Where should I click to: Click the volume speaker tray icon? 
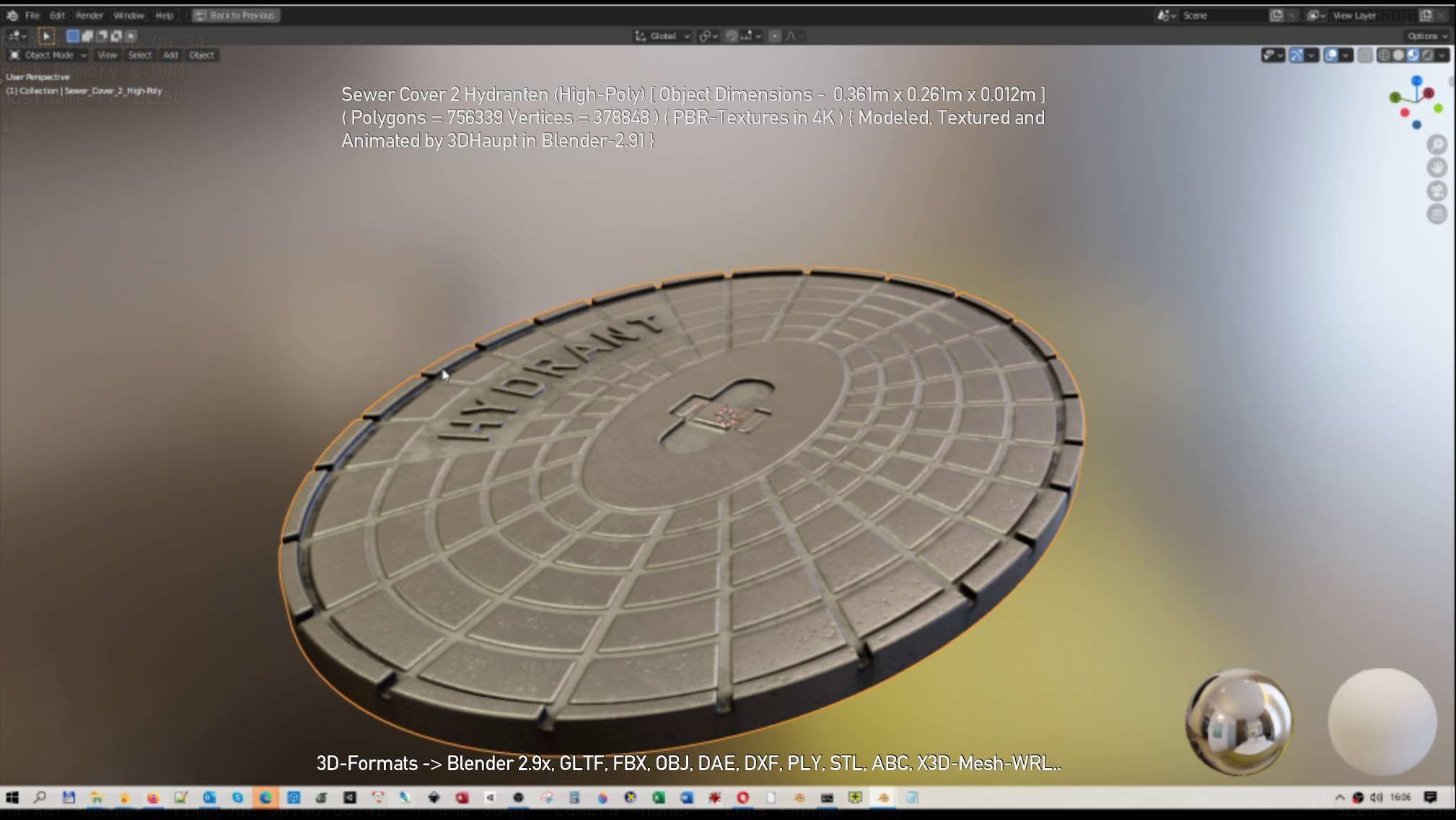[x=1377, y=797]
